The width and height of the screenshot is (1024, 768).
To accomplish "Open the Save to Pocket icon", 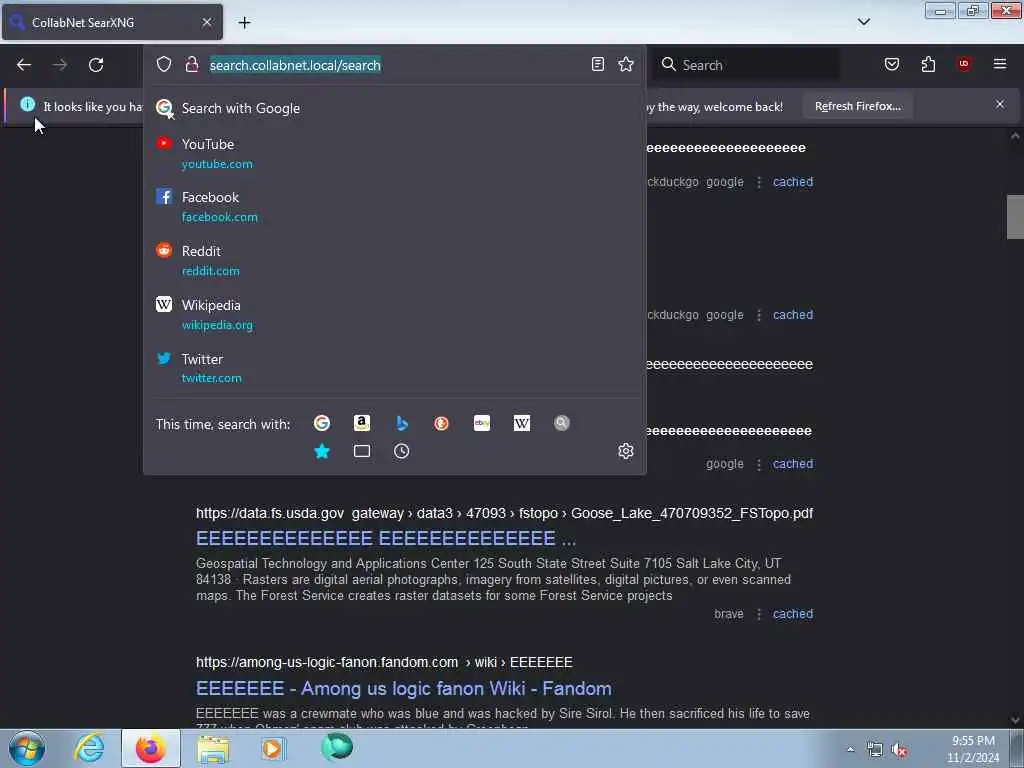I will tap(891, 64).
